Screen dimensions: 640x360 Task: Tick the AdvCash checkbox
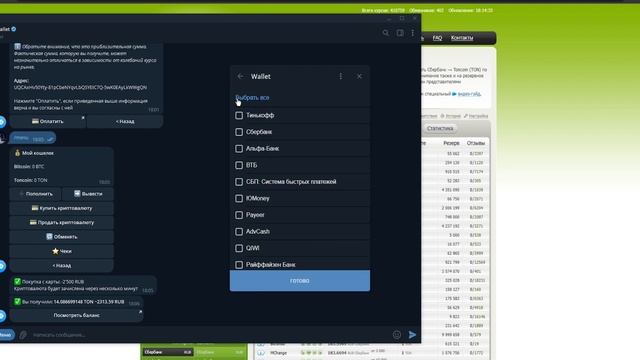coord(239,231)
